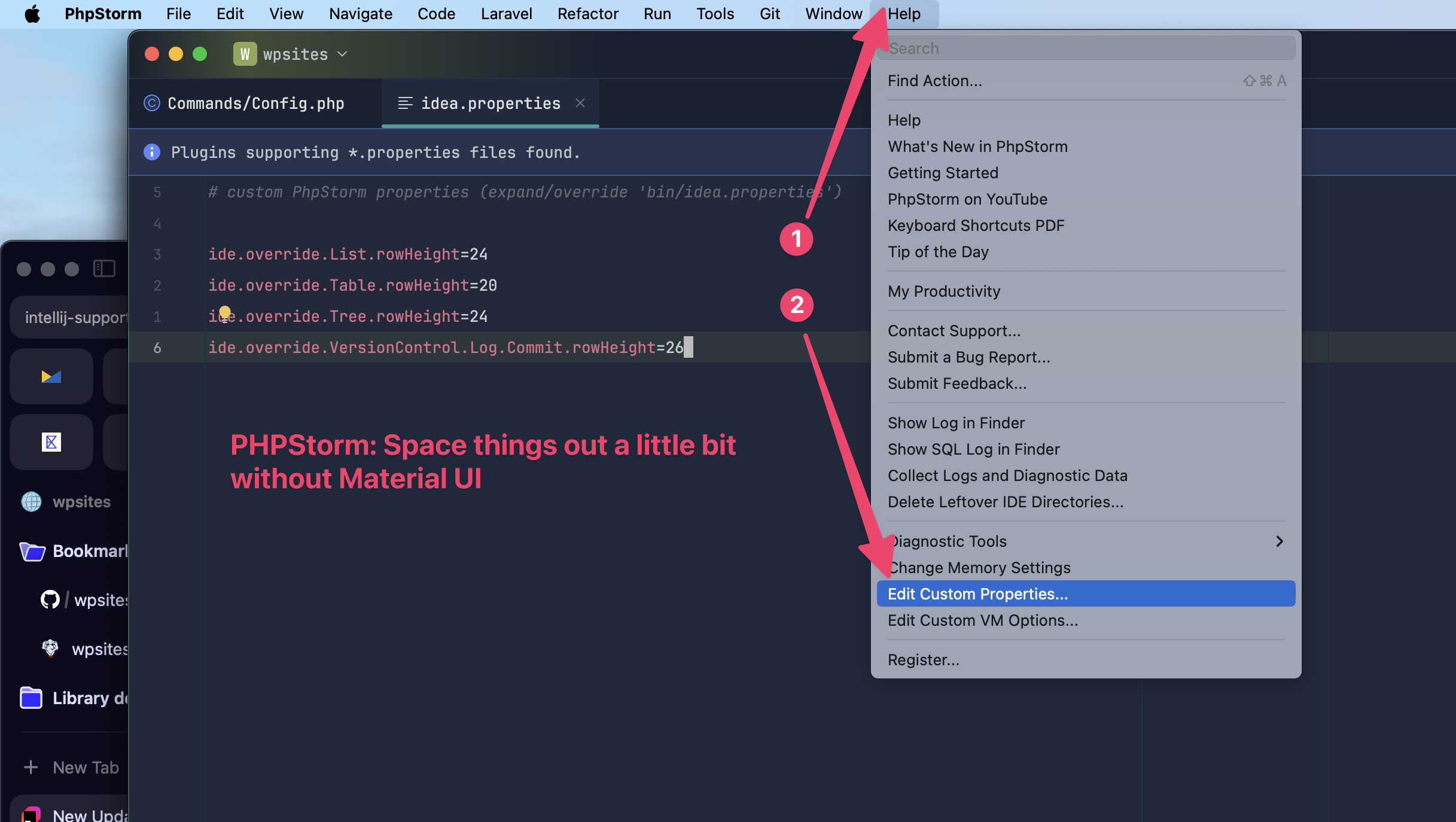The height and width of the screenshot is (822, 1456).
Task: Open the File menu
Action: coord(178,14)
